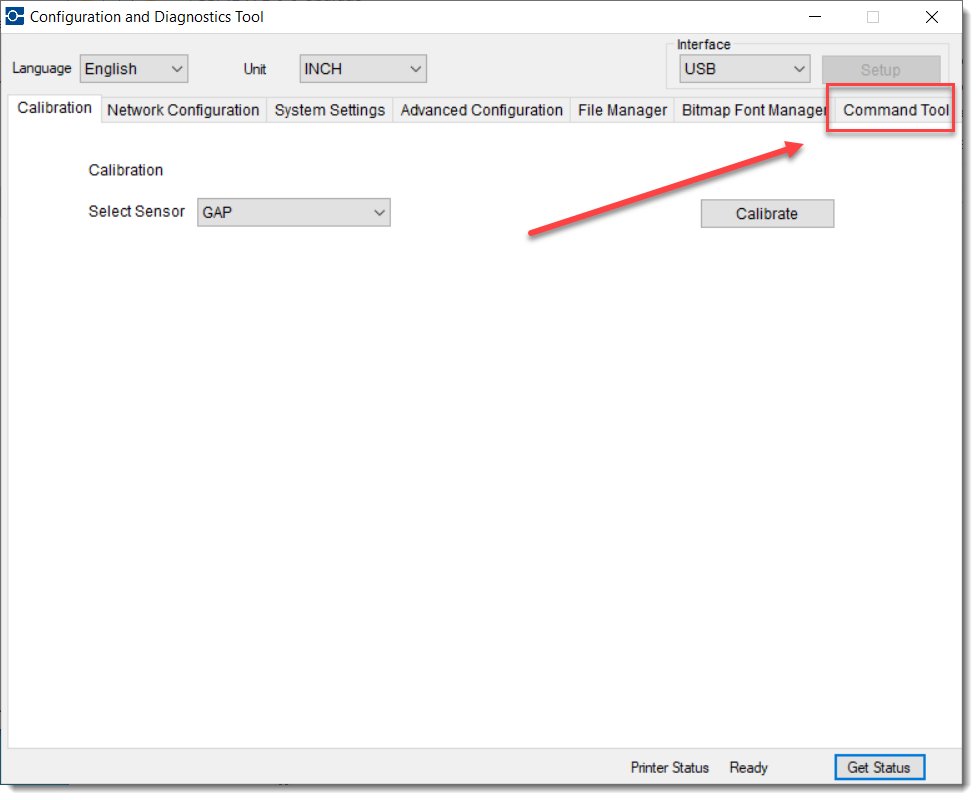Viewport: 978px width, 800px height.
Task: Click the Ready printer status text
Action: coord(748,768)
